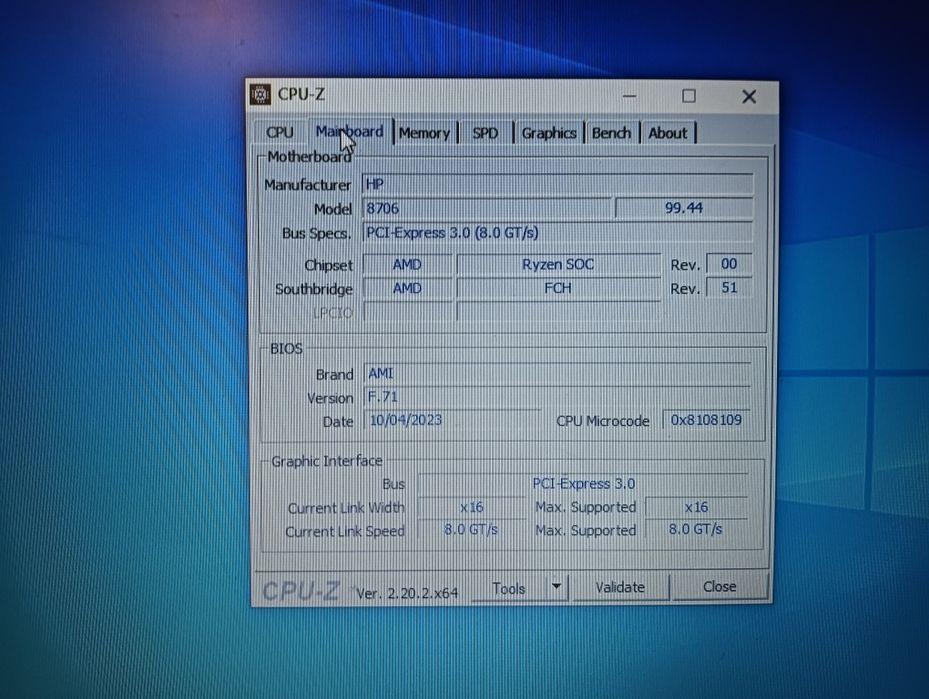The height and width of the screenshot is (699, 929).
Task: Click the Manufacturer field showing HP
Action: [x=558, y=184]
